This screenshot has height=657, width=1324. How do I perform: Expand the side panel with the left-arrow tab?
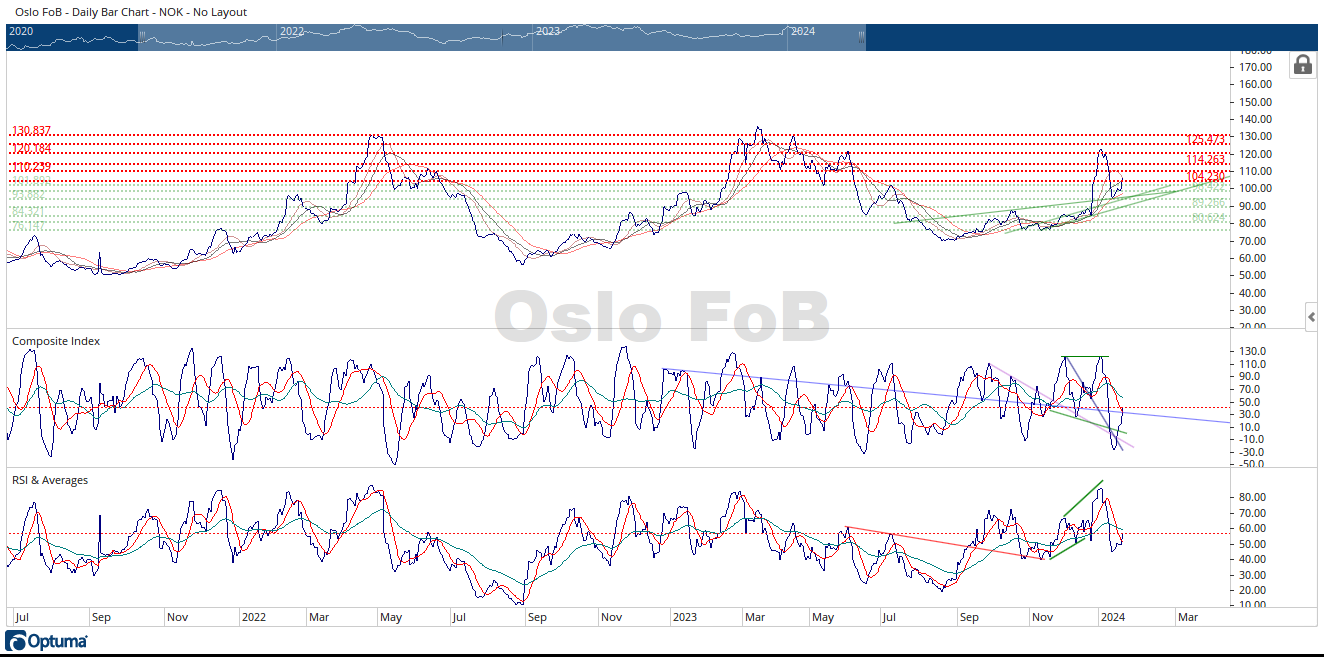1312,318
